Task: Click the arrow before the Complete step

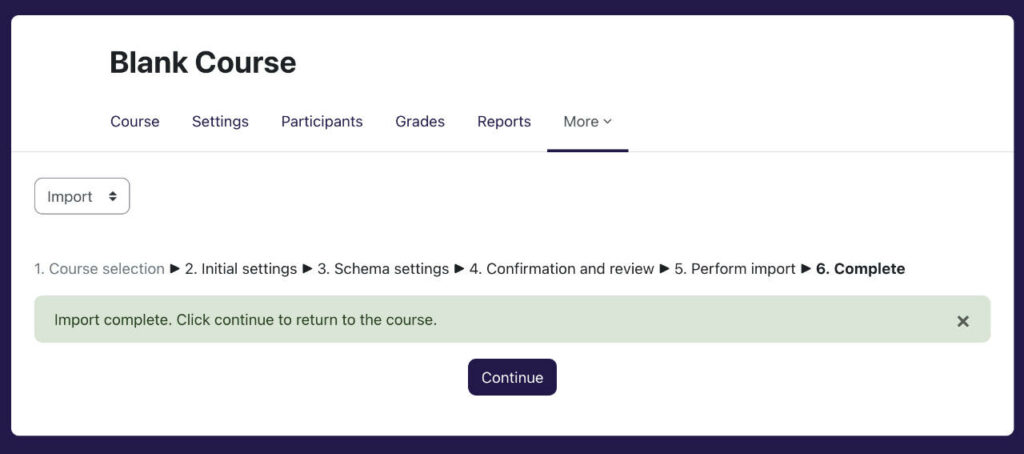Action: (806, 269)
